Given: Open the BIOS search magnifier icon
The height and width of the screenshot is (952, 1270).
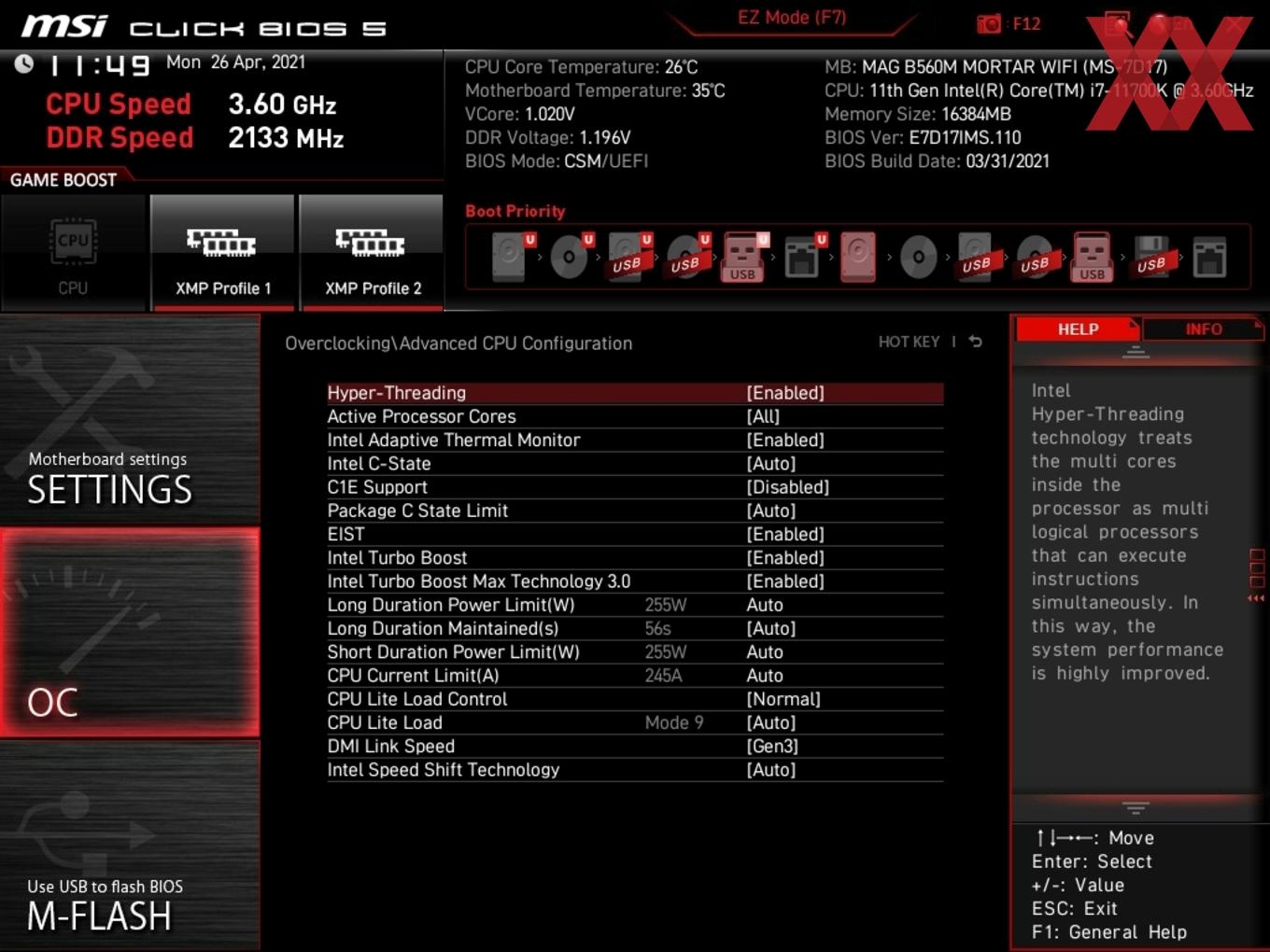Looking at the screenshot, I should pyautogui.click(x=1118, y=23).
